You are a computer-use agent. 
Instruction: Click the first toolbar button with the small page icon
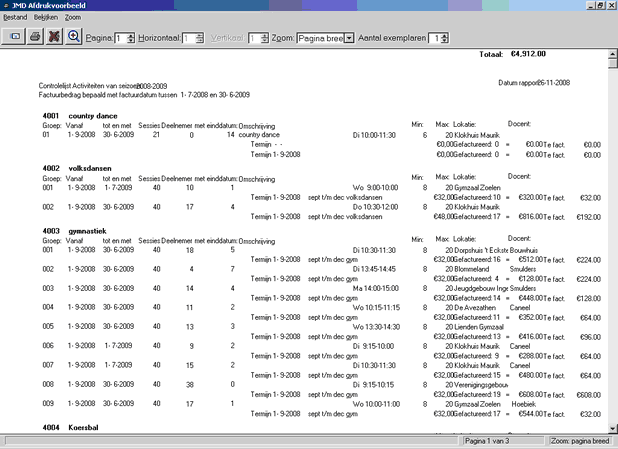(x=14, y=37)
